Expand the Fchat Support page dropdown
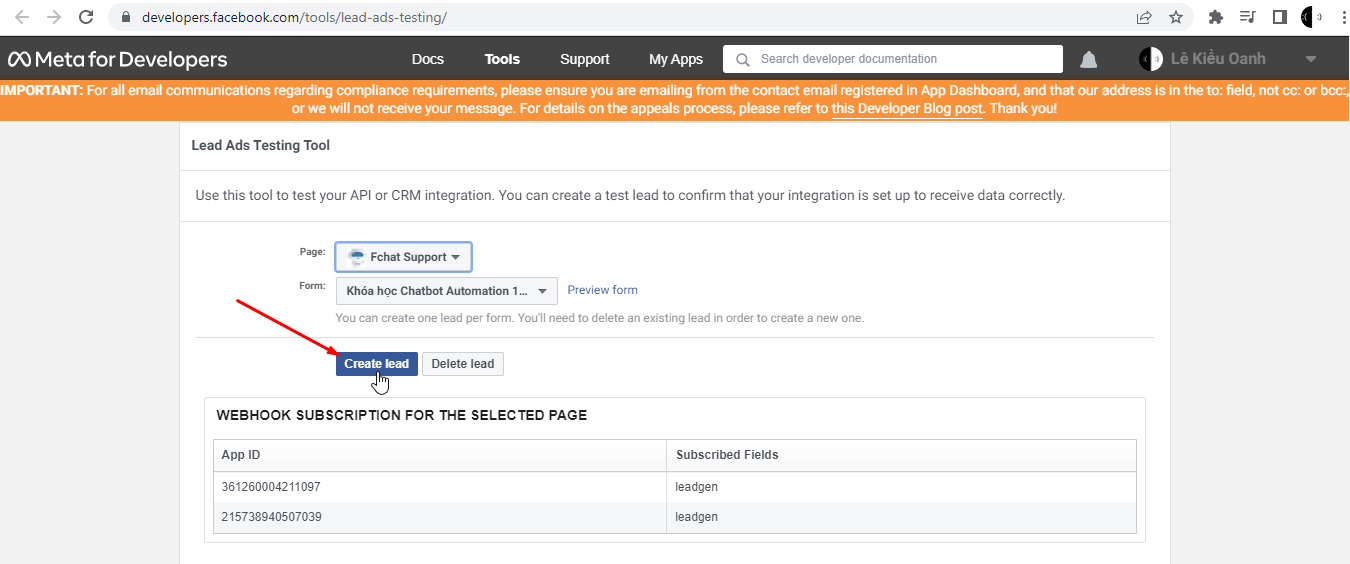 point(403,257)
